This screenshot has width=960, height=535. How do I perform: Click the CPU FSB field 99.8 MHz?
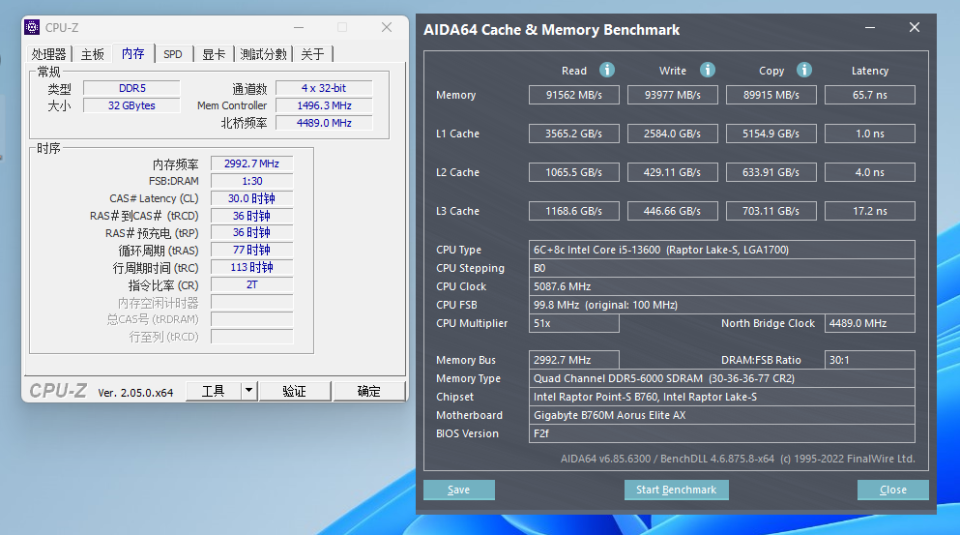click(722, 305)
